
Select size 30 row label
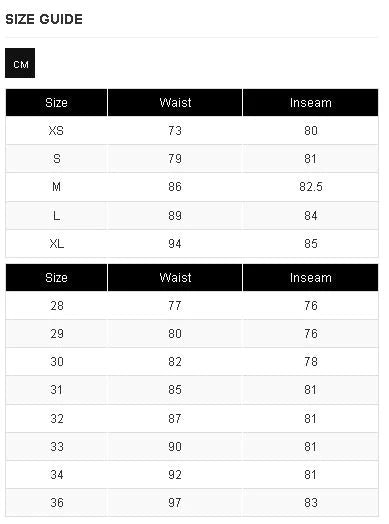click(x=57, y=362)
